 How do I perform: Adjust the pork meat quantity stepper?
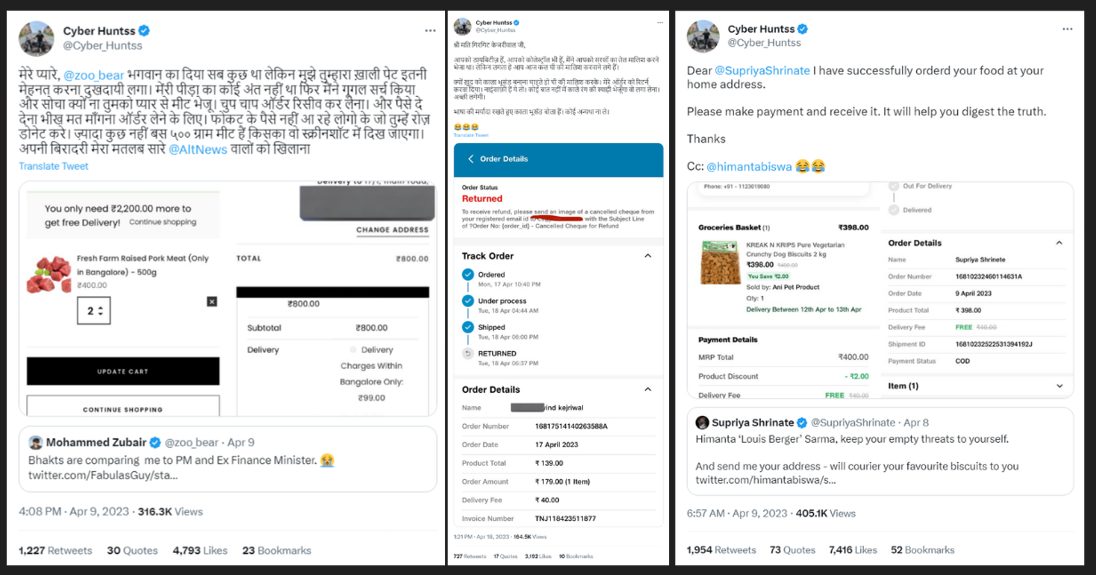94,311
